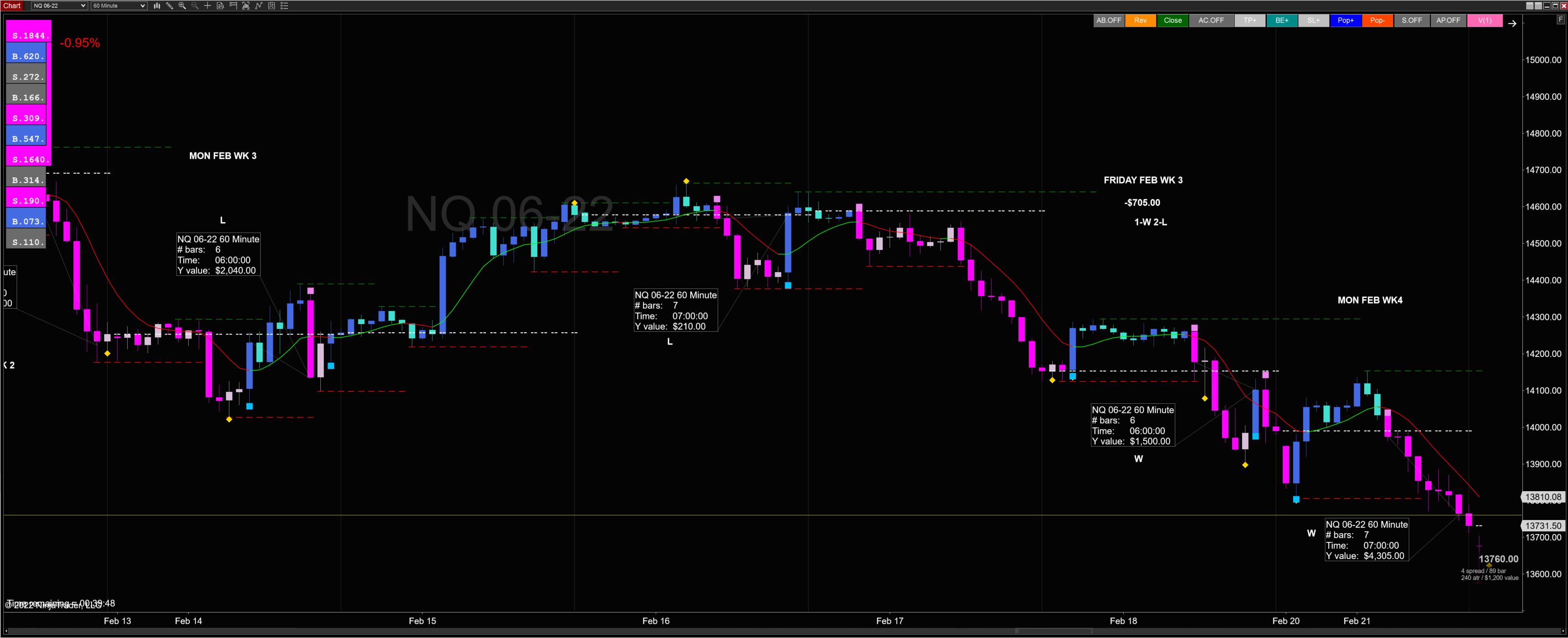Click the MON FEB WK4 text label
This screenshot has width=1568, height=638.
(1370, 300)
